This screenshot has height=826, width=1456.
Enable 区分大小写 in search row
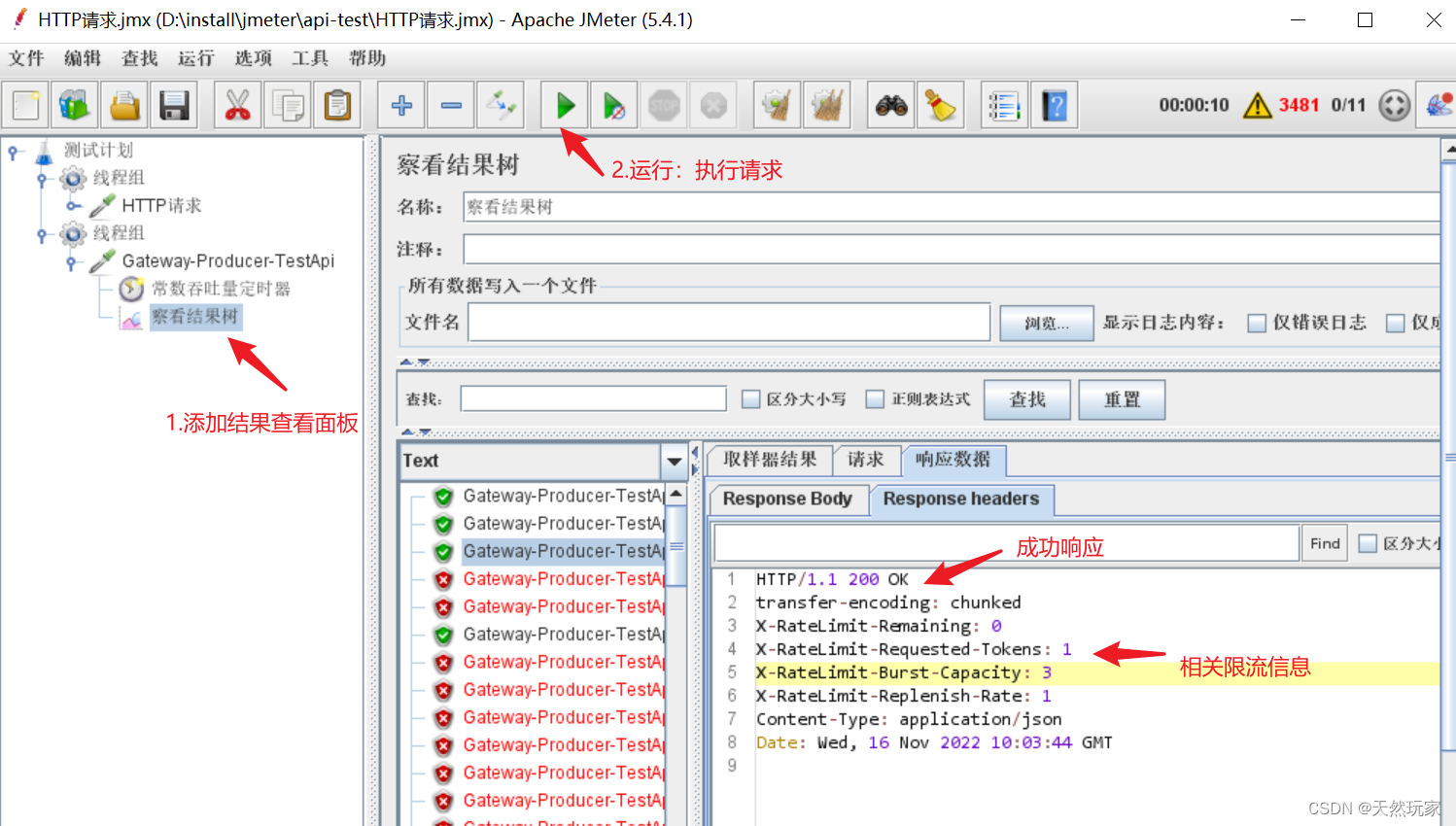tap(750, 399)
